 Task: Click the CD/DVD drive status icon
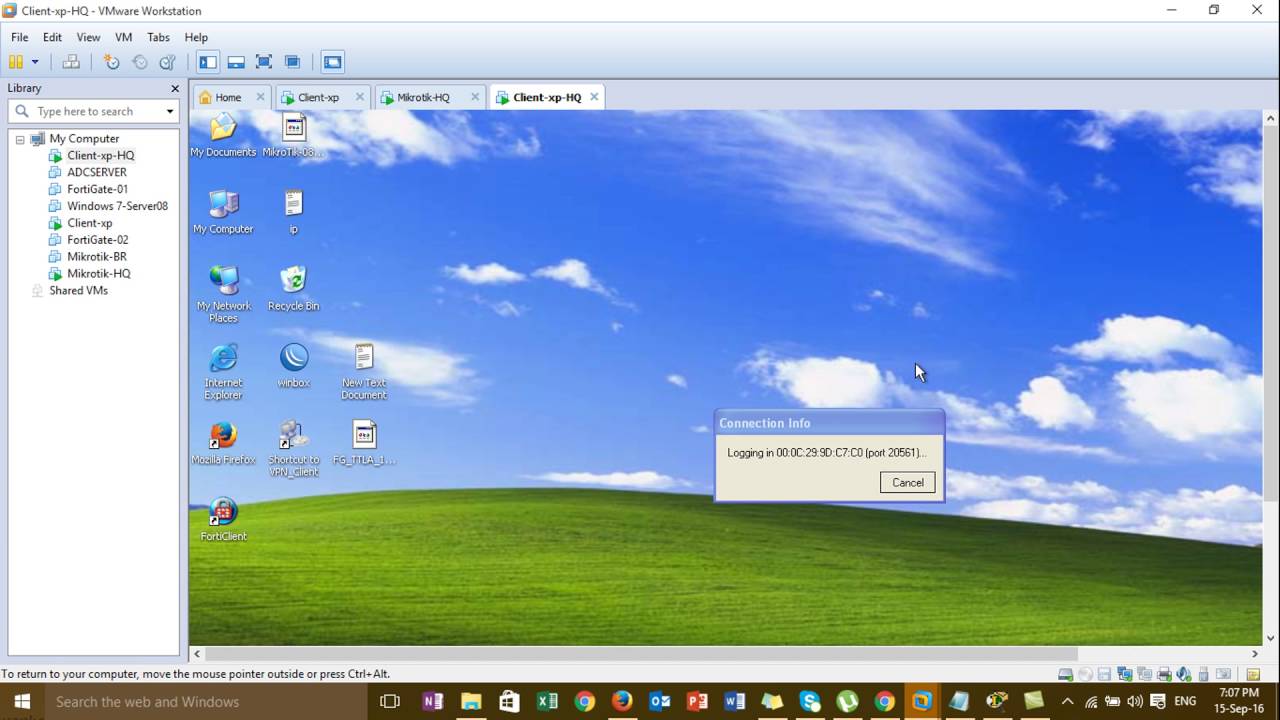pyautogui.click(x=1085, y=675)
